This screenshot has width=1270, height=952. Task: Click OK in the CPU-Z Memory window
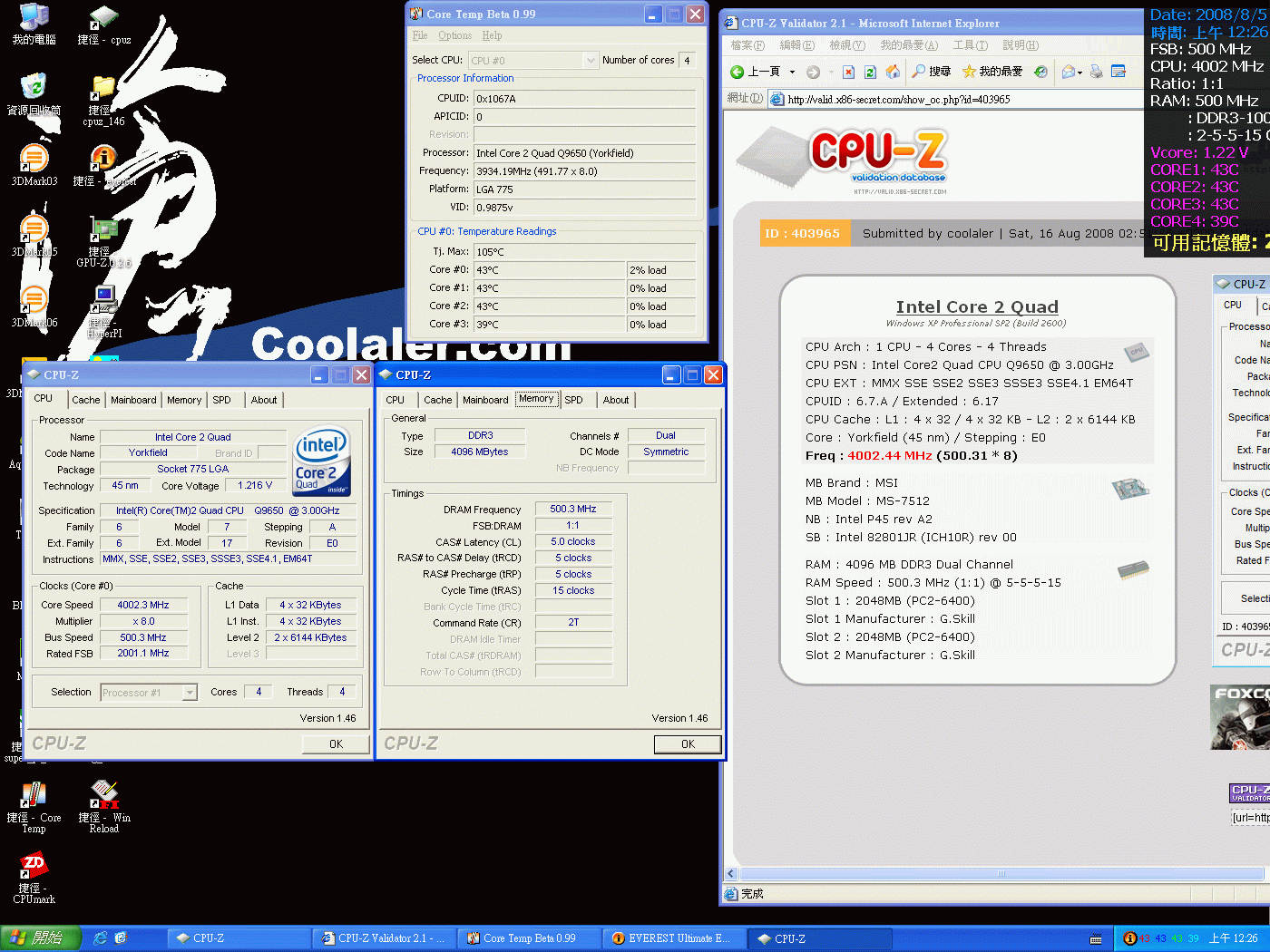(x=688, y=744)
